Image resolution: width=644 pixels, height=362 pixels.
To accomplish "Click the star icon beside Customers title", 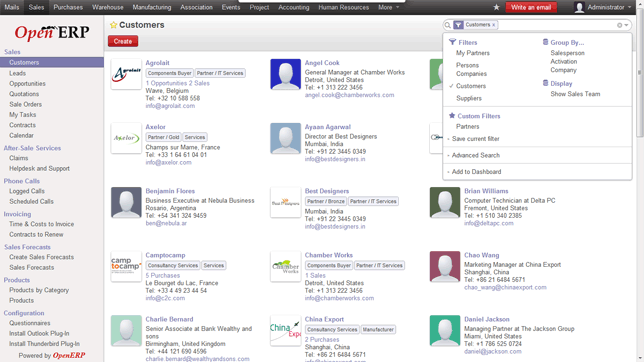I will (113, 25).
